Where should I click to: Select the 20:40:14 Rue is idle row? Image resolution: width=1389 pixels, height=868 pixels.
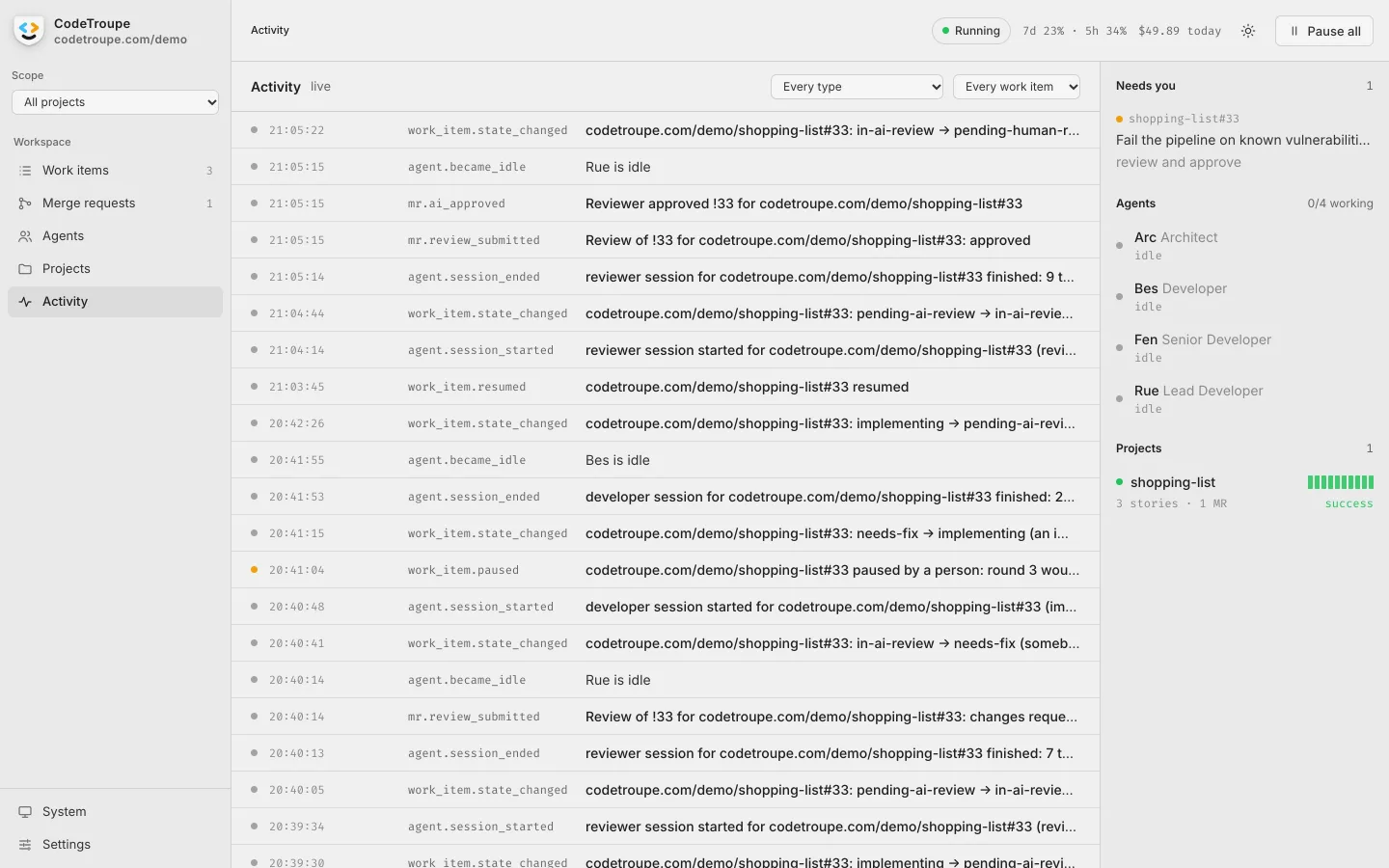point(666,680)
